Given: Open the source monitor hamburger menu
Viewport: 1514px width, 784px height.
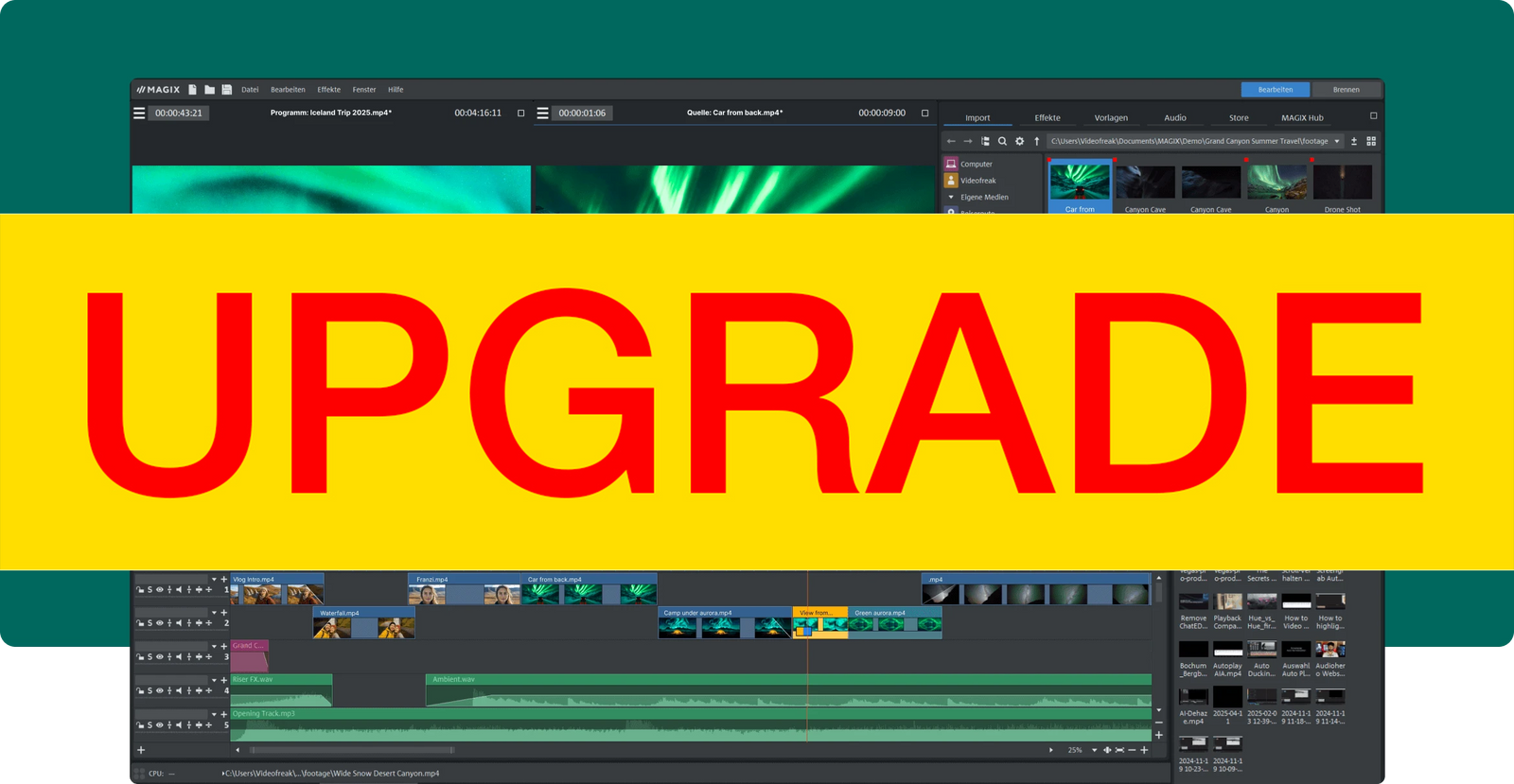Looking at the screenshot, I should pos(542,113).
